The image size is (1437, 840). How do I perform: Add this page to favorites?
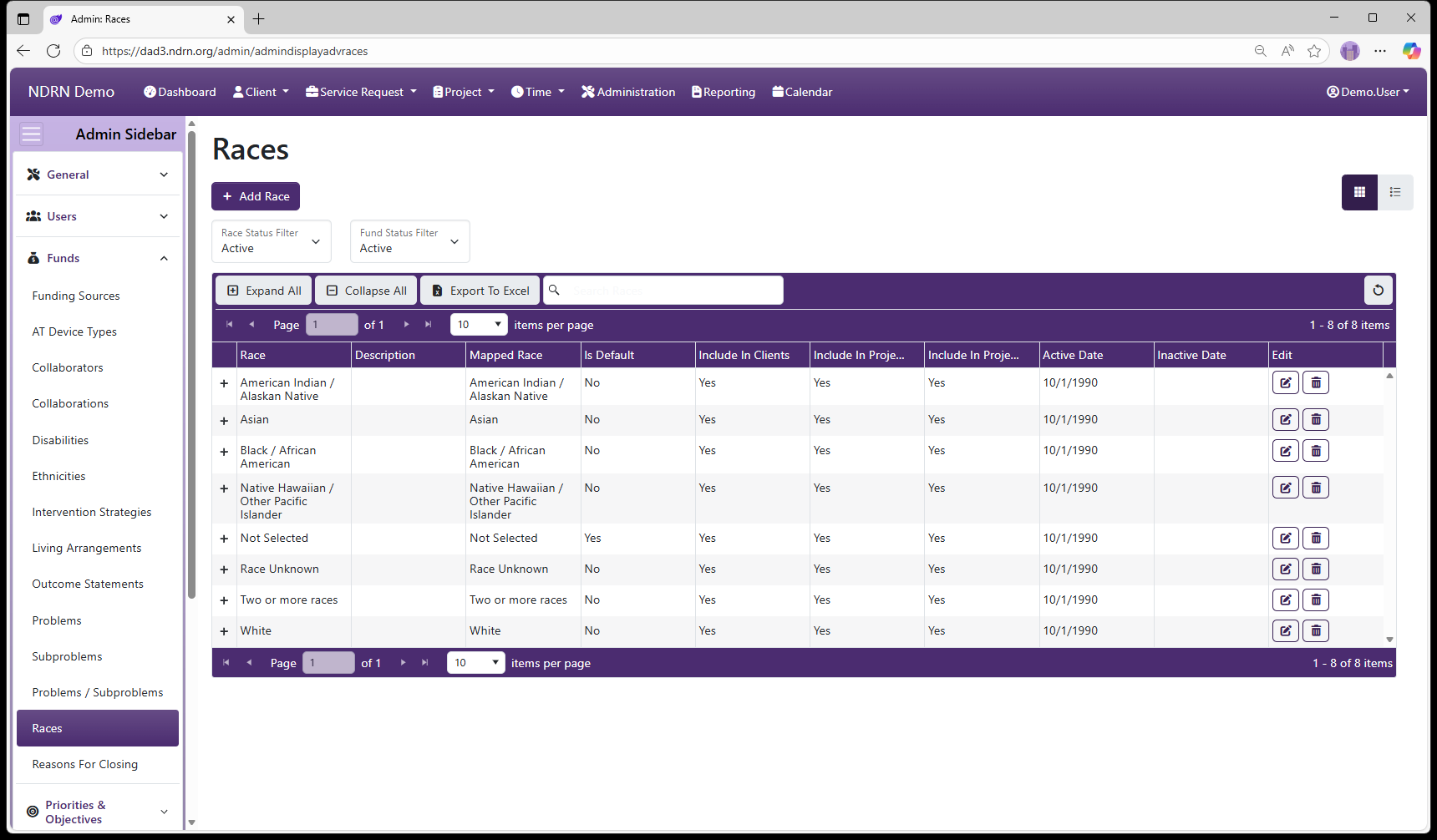pyautogui.click(x=1314, y=51)
